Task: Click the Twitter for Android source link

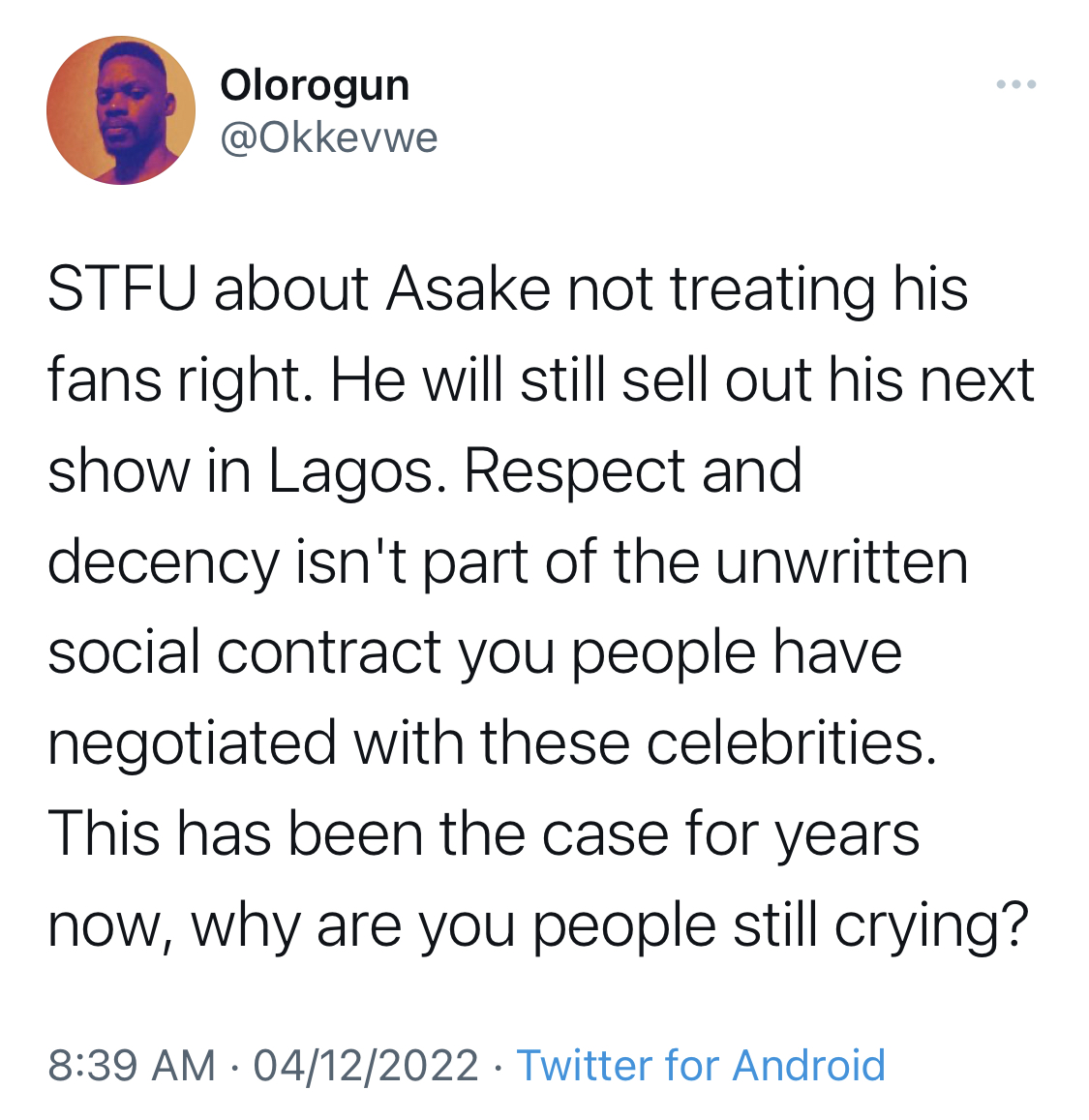Action: [701, 1065]
